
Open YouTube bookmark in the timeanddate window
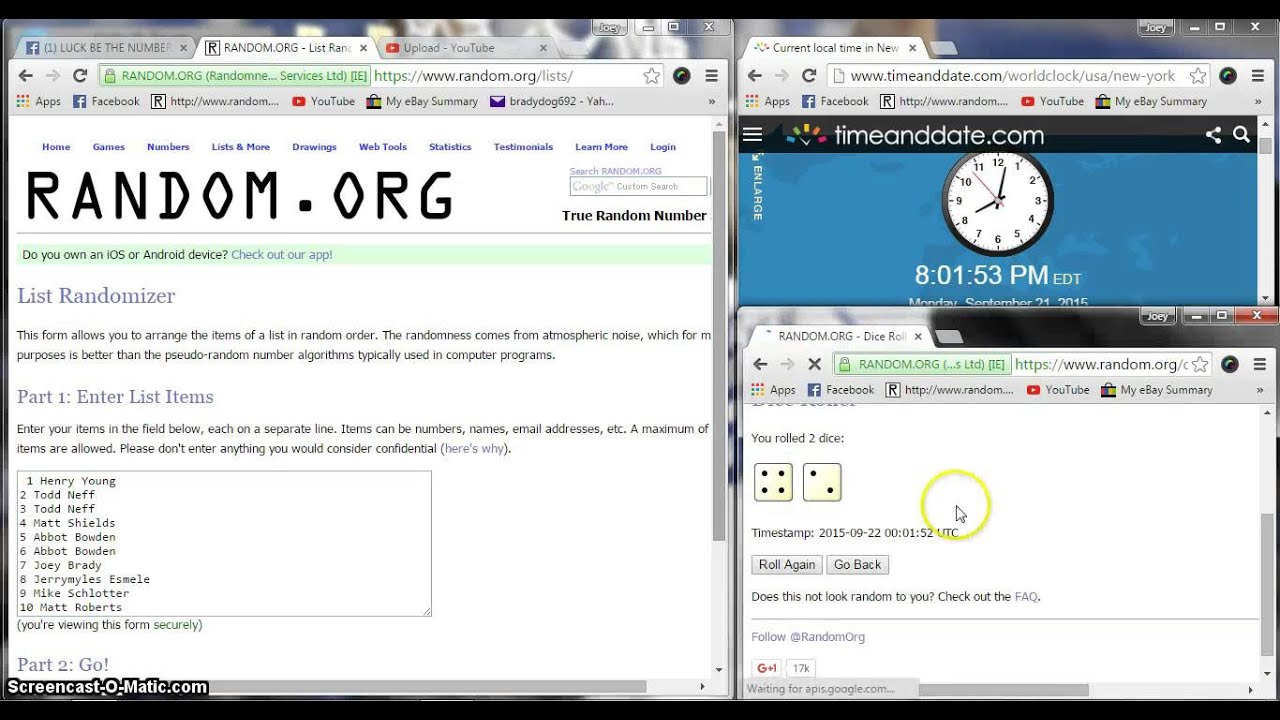[x=1052, y=101]
